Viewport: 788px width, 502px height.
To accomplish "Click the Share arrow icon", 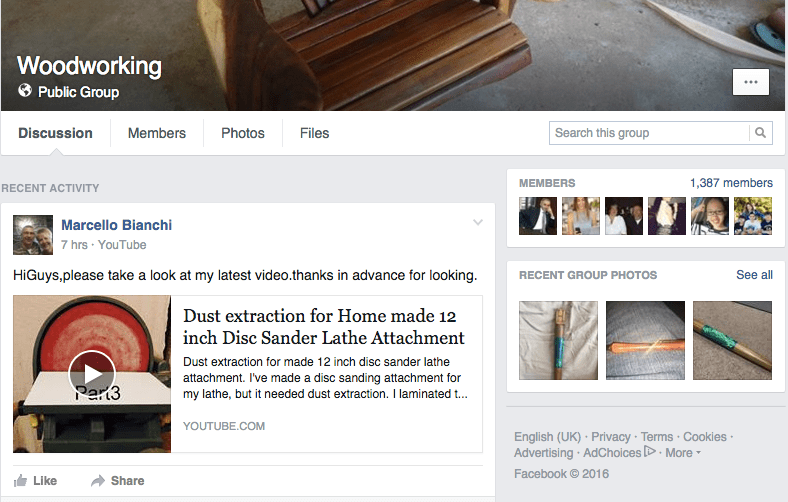I will pos(97,481).
